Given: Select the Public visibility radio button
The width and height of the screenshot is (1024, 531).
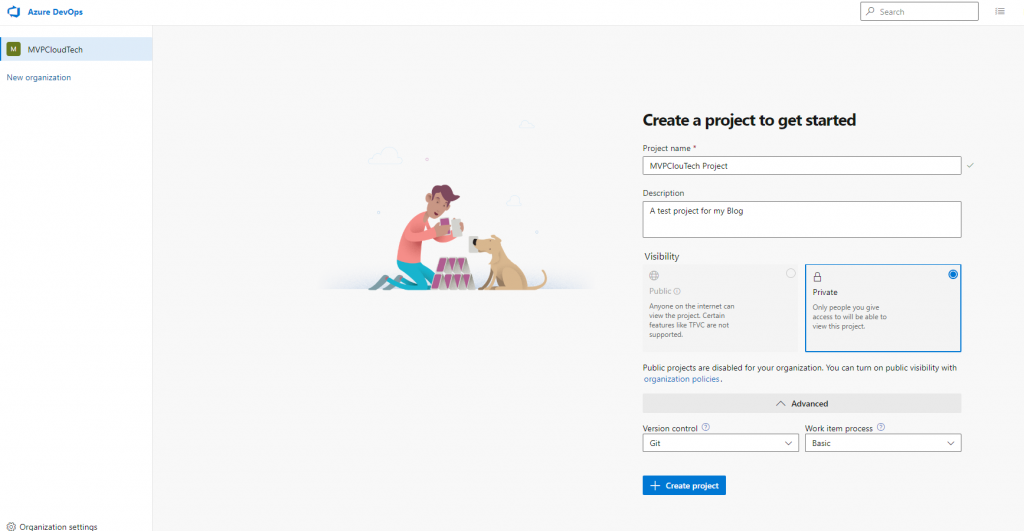Looking at the screenshot, I should coord(791,273).
